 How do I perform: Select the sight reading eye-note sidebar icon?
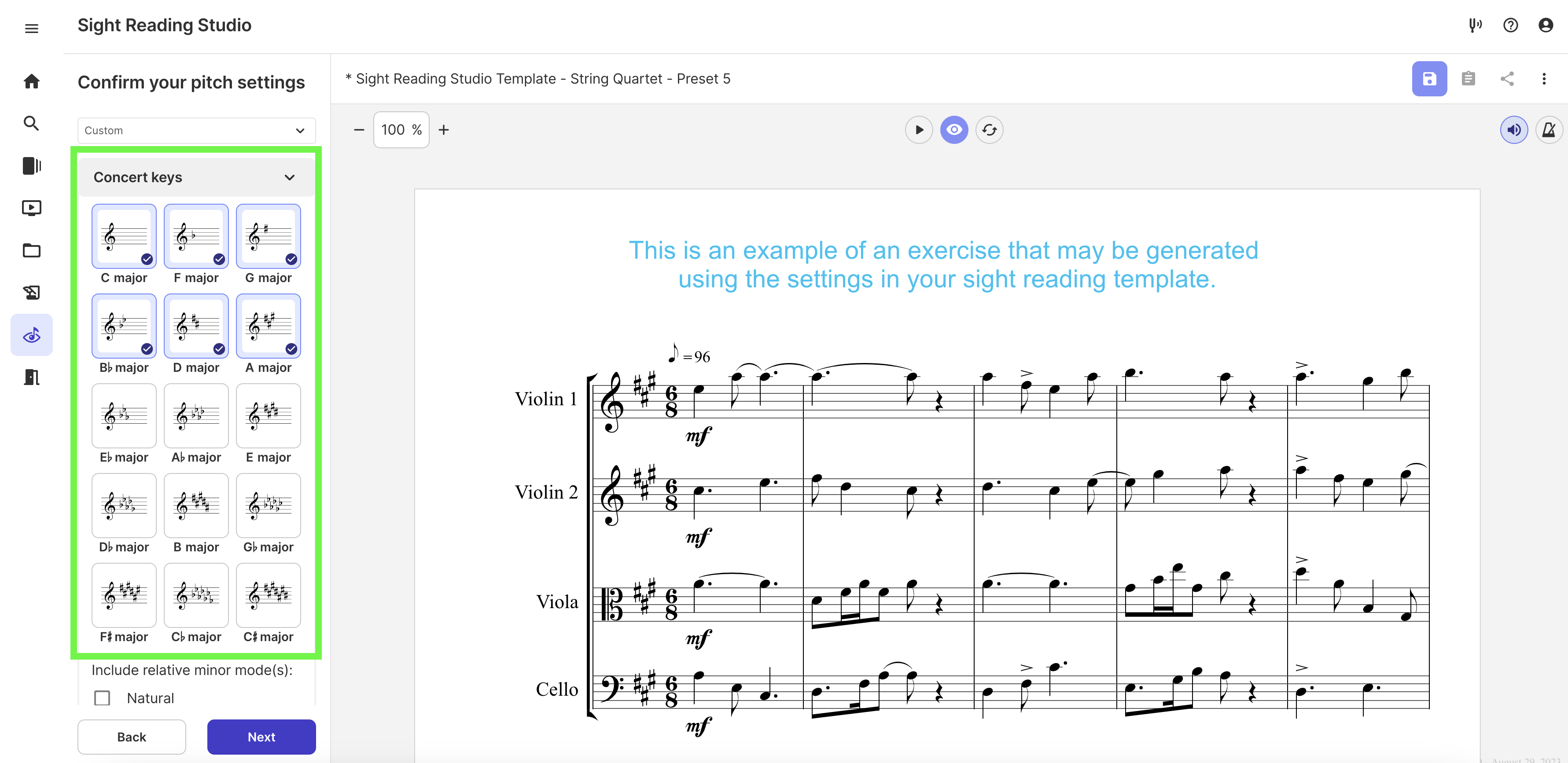32,335
